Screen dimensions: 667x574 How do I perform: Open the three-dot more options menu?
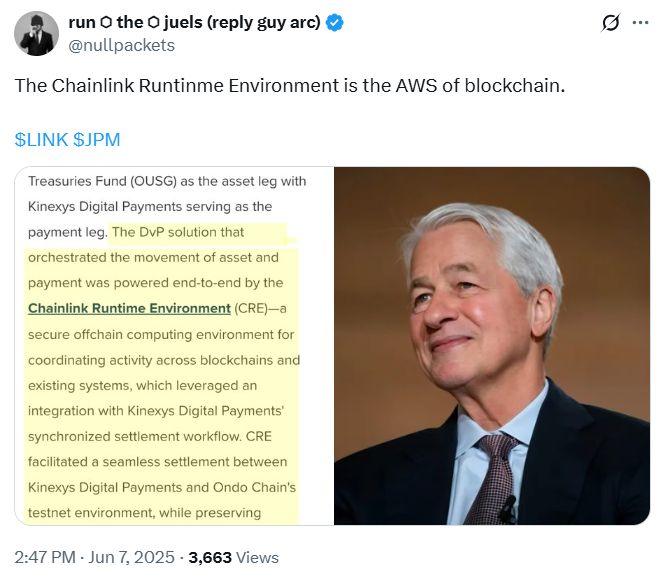click(x=639, y=23)
